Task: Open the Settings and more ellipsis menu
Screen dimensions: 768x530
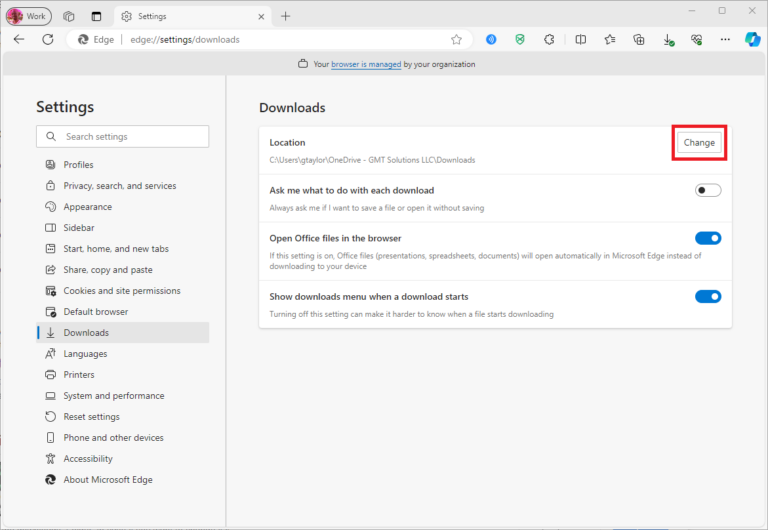Action: pos(725,40)
